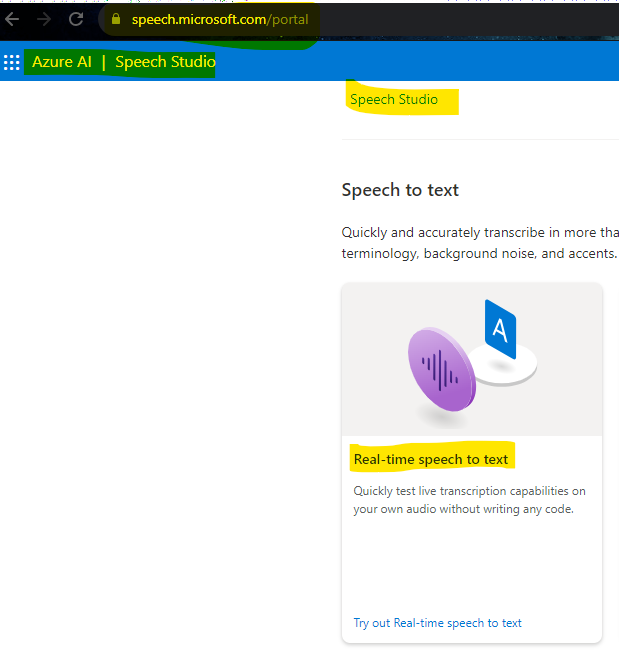Open the Try out Real-time speech to text link
Image resolution: width=619 pixels, height=654 pixels.
(438, 623)
